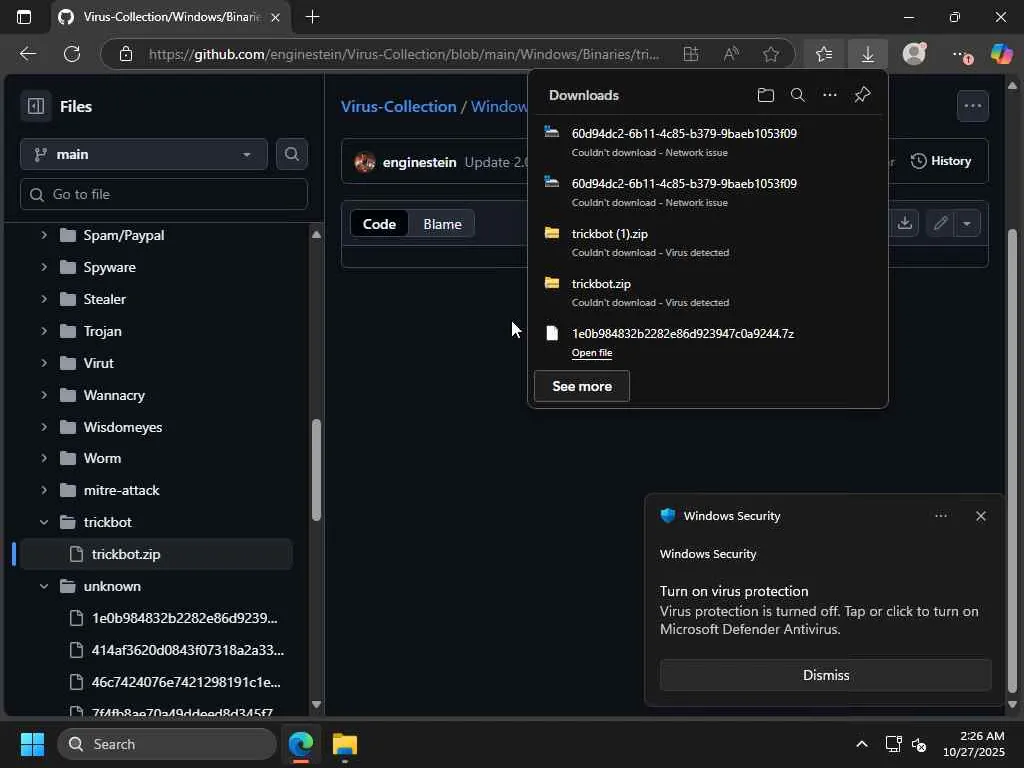Click the See more downloads button

pos(582,386)
